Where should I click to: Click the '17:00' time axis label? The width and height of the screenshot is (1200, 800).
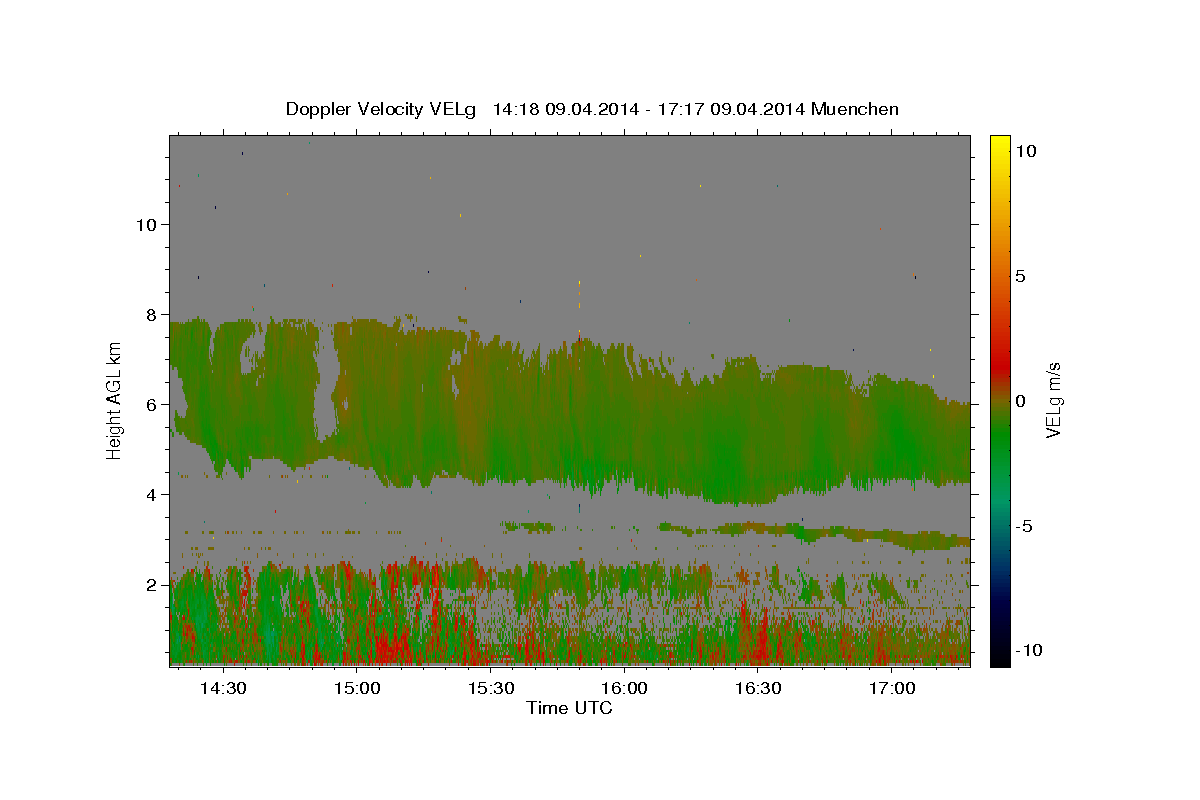(892, 689)
